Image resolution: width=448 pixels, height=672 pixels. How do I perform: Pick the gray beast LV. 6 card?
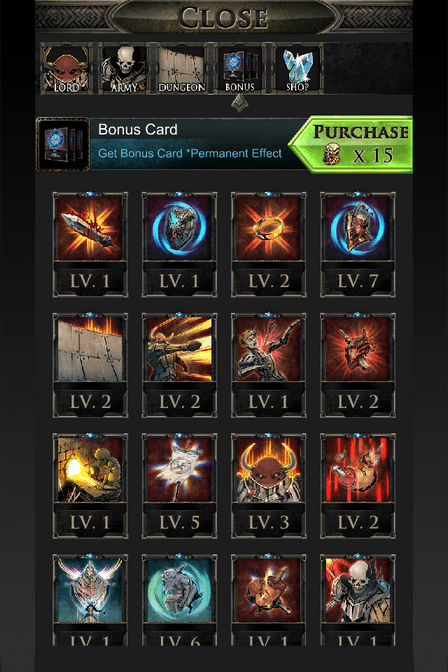pos(179,600)
